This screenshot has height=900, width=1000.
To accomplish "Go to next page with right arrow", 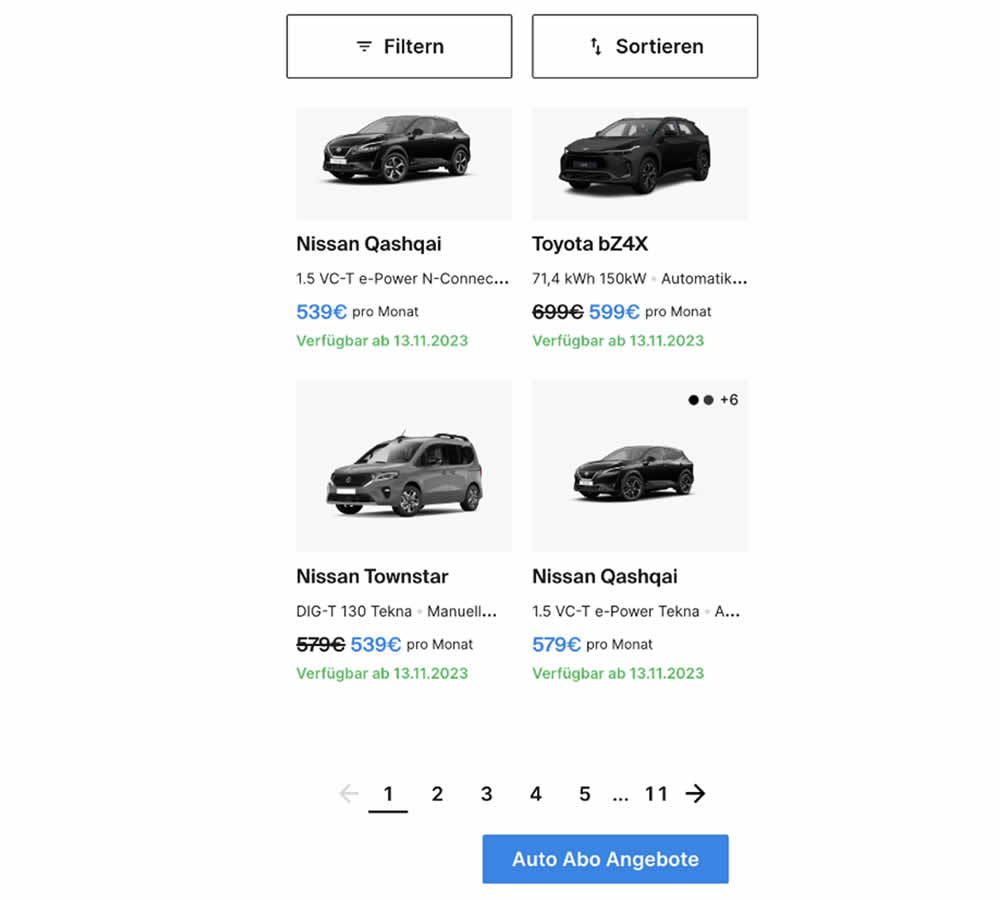I will (x=695, y=794).
